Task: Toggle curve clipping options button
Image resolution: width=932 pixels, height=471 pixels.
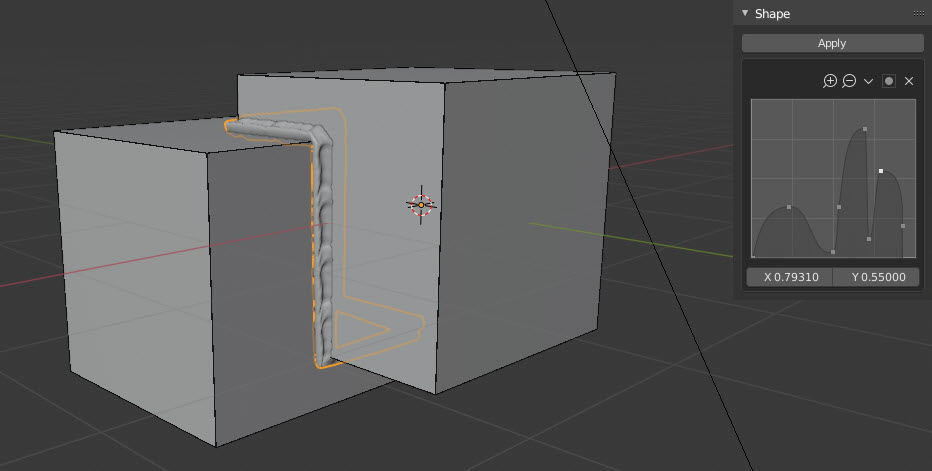Action: point(889,81)
